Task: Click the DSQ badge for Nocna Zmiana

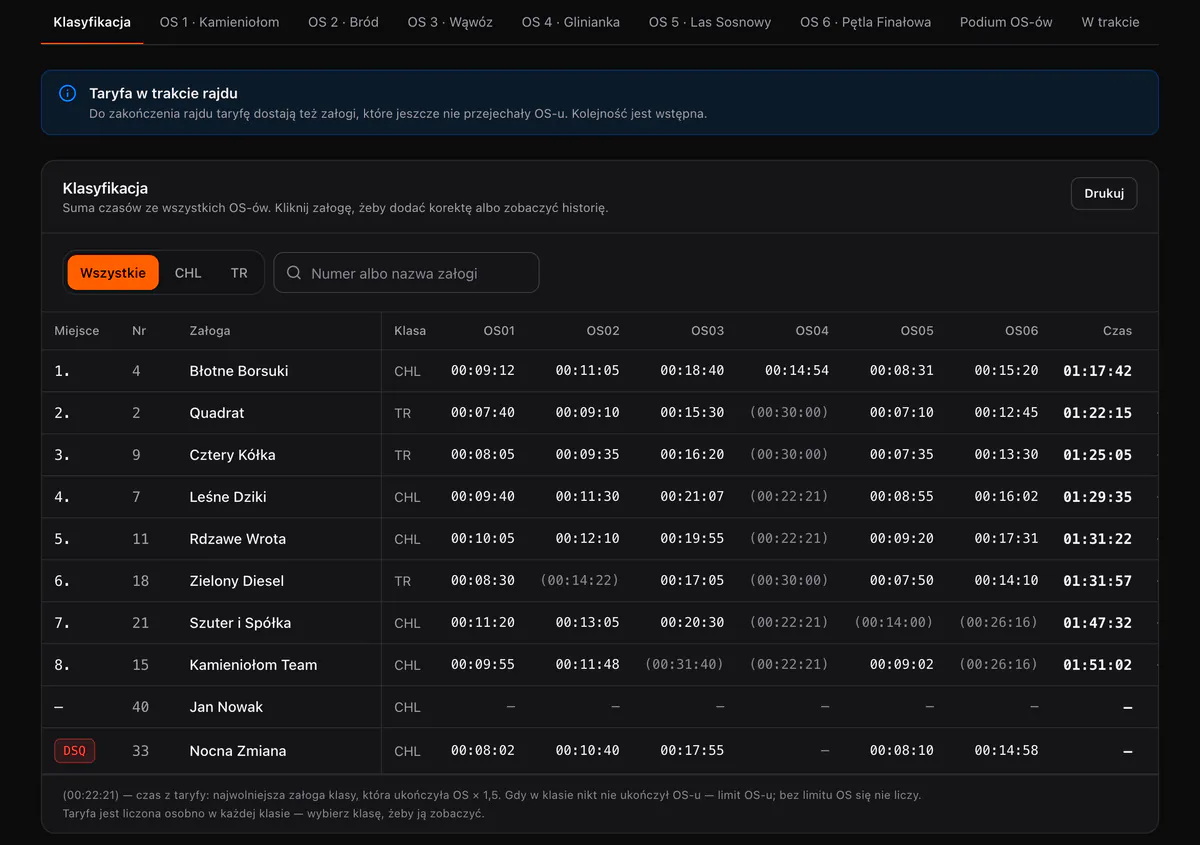Action: click(x=74, y=750)
